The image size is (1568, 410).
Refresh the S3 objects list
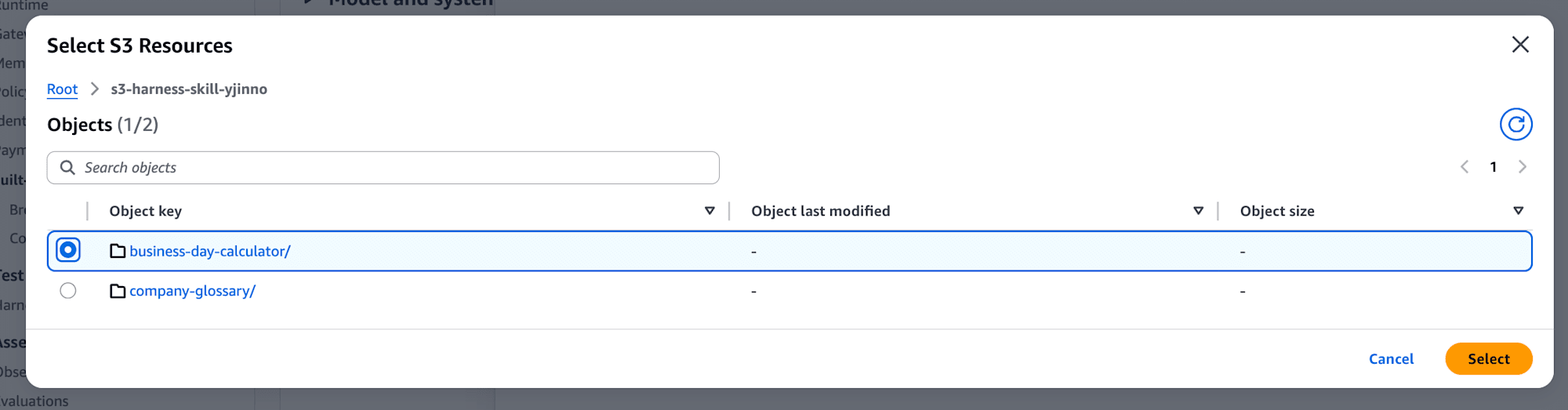tap(1515, 125)
